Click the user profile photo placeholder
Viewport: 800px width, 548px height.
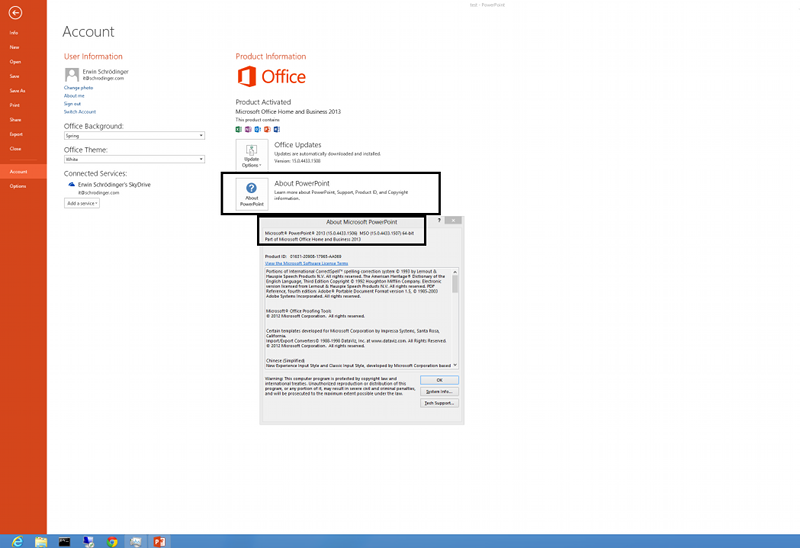pos(71,74)
